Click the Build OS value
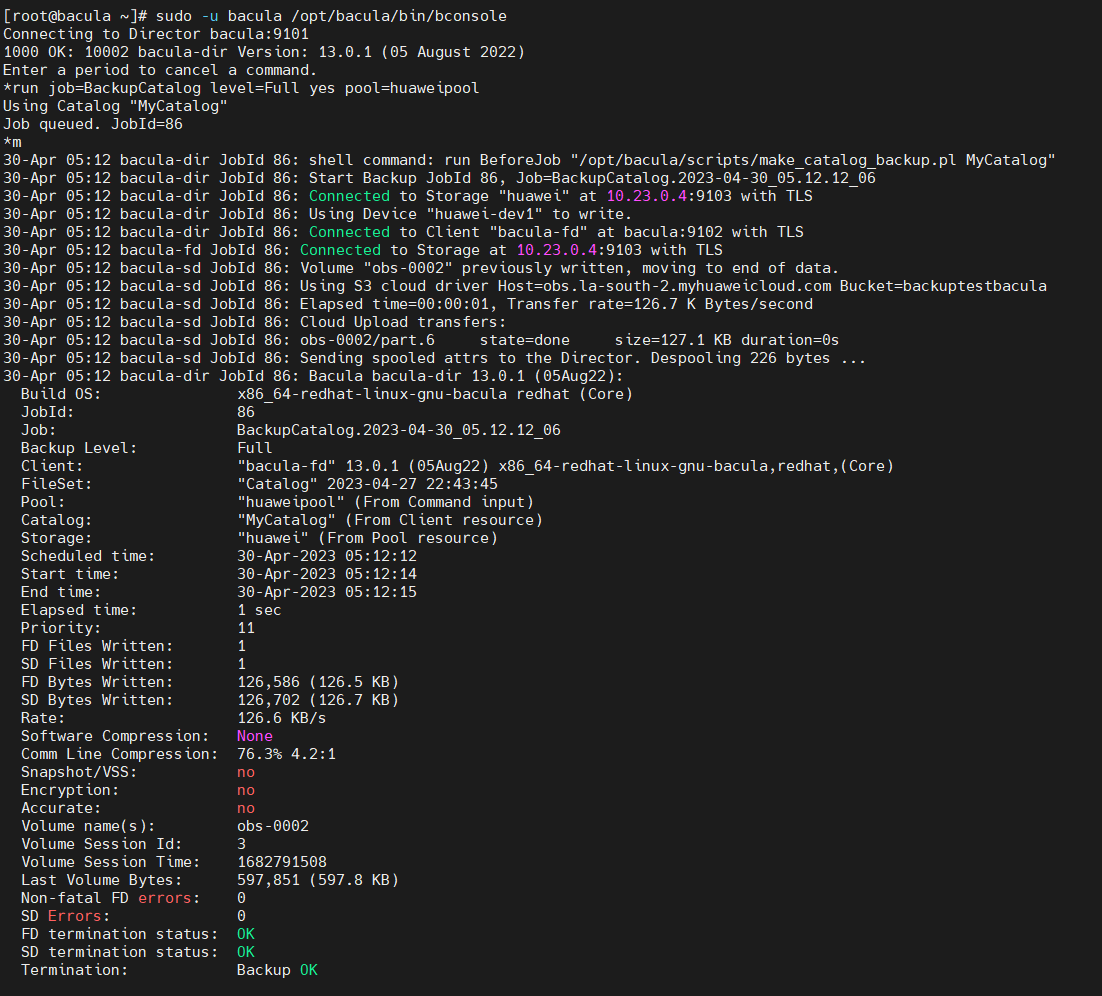Image resolution: width=1102 pixels, height=996 pixels. (435, 394)
